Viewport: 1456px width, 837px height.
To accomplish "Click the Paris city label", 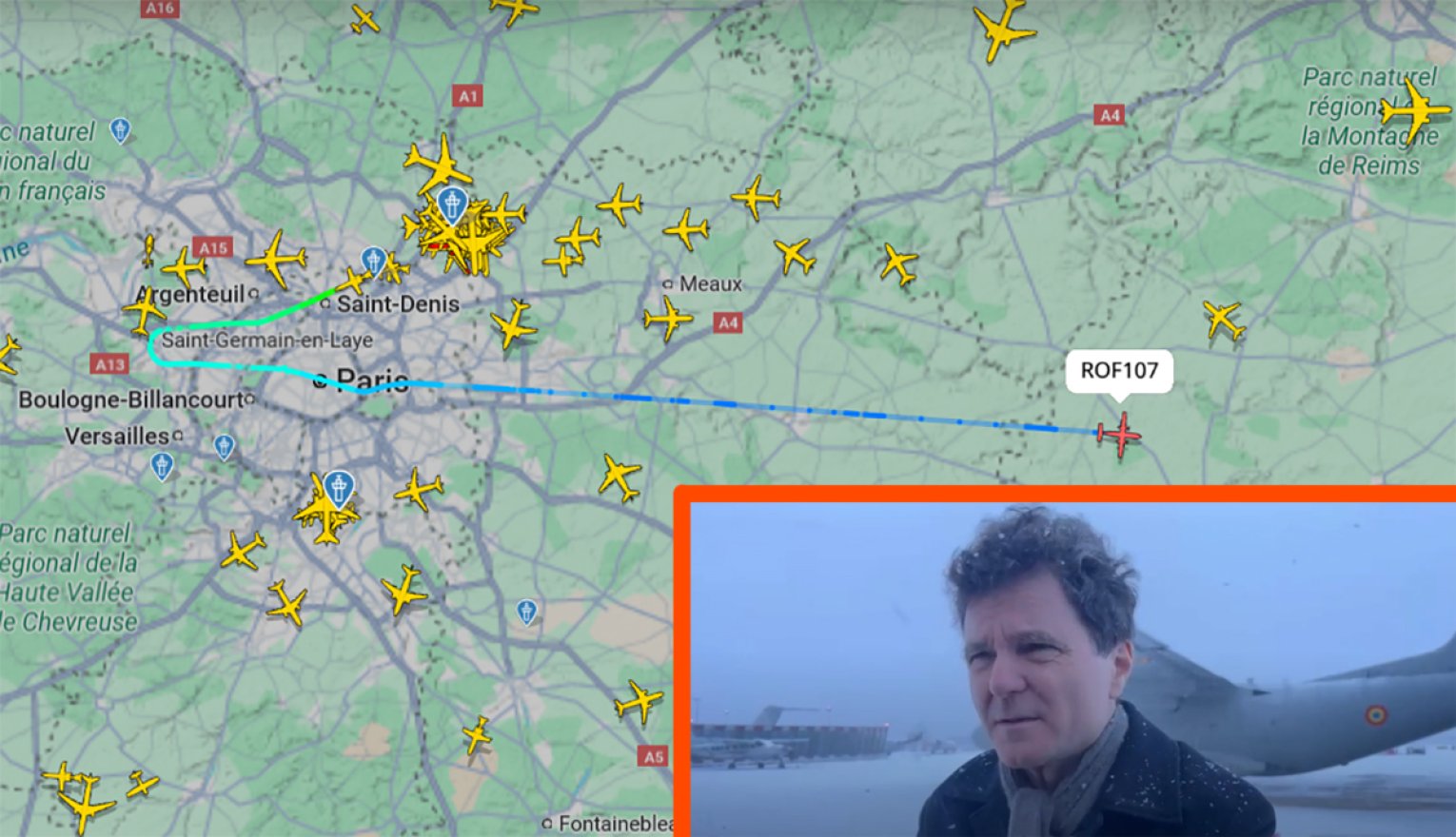I will [372, 380].
